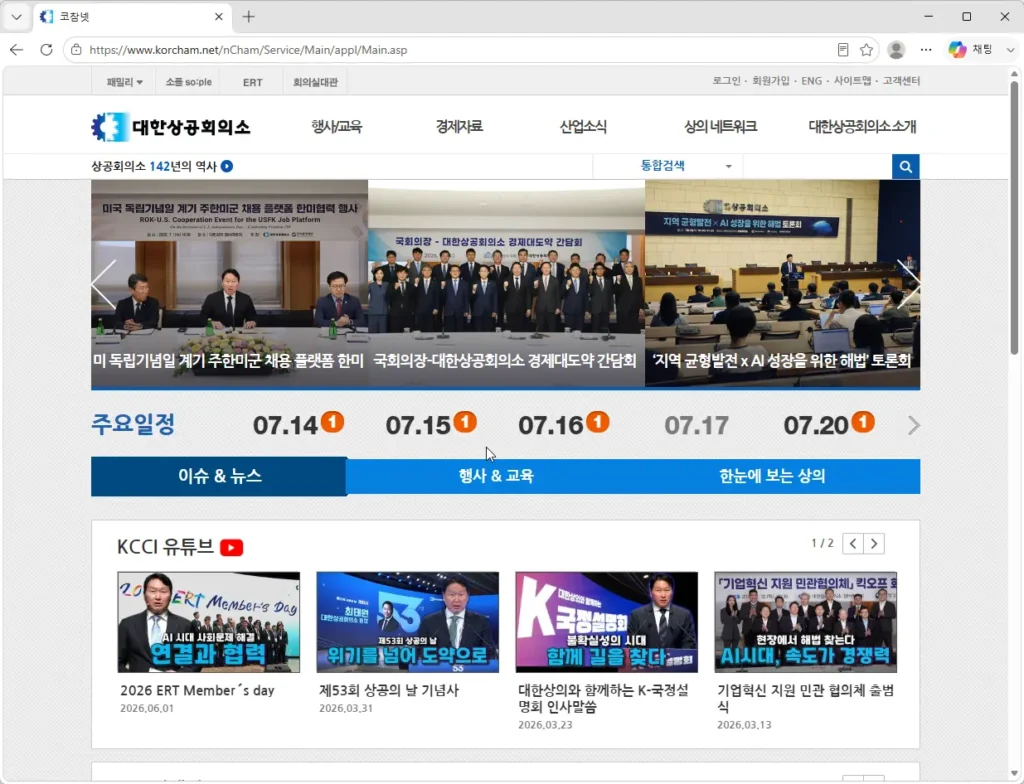Click the 제53회 상공의 날 기념사 title
Screen dimensions: 1024x784
(x=389, y=690)
